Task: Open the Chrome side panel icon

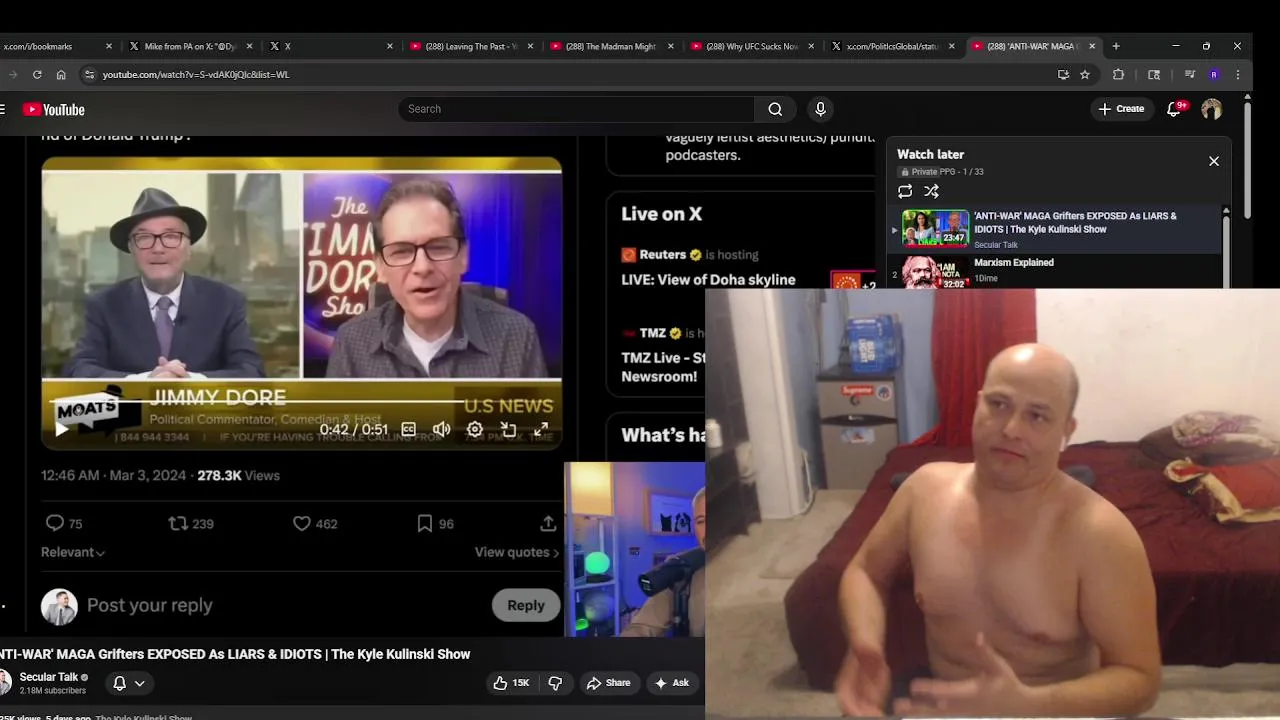Action: 1154,74
